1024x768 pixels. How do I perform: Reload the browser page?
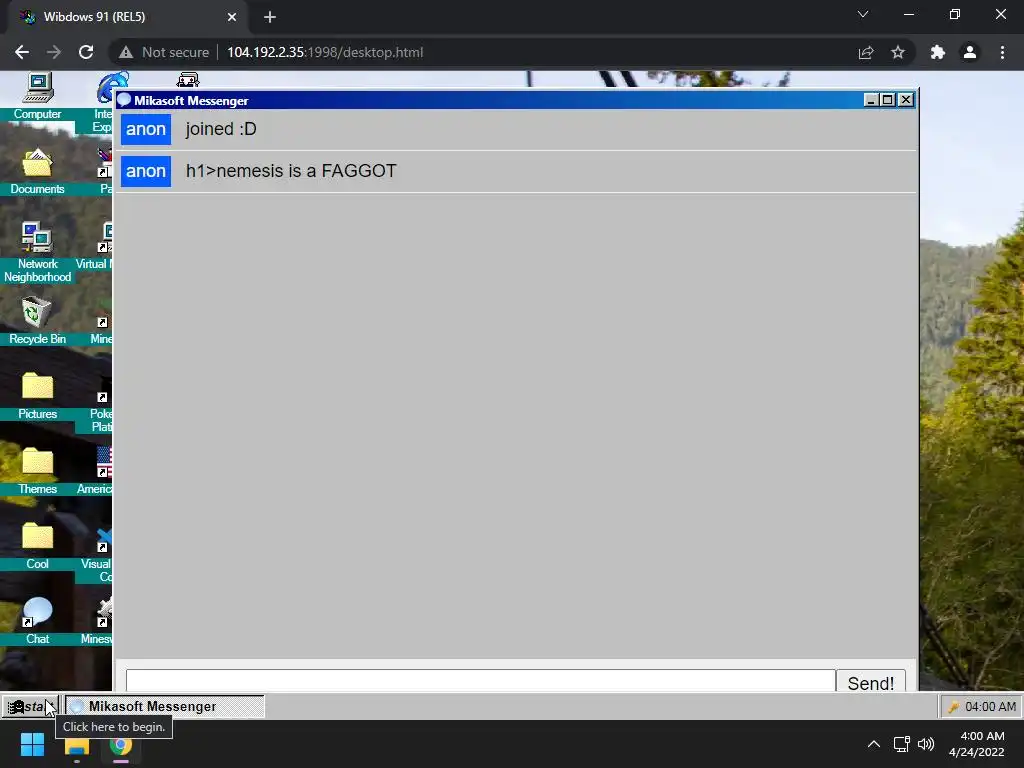coord(86,52)
